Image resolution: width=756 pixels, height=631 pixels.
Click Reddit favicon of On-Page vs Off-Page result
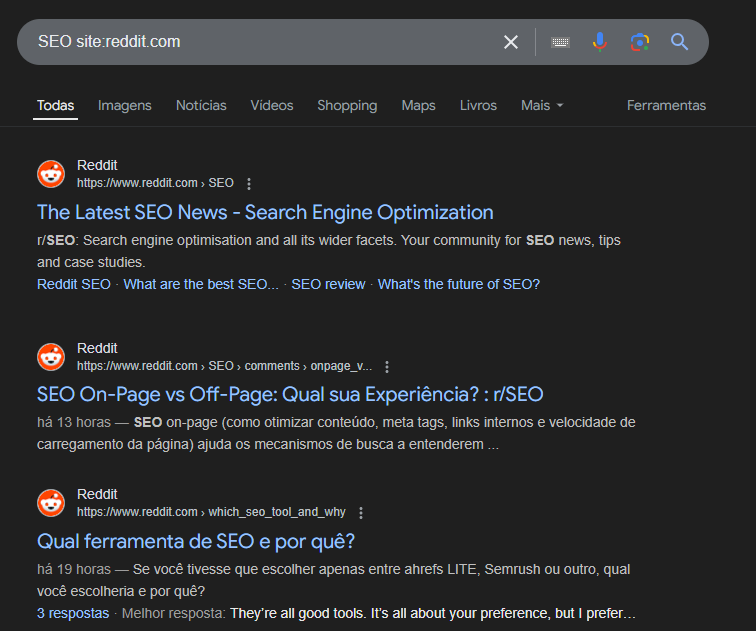[51, 357]
